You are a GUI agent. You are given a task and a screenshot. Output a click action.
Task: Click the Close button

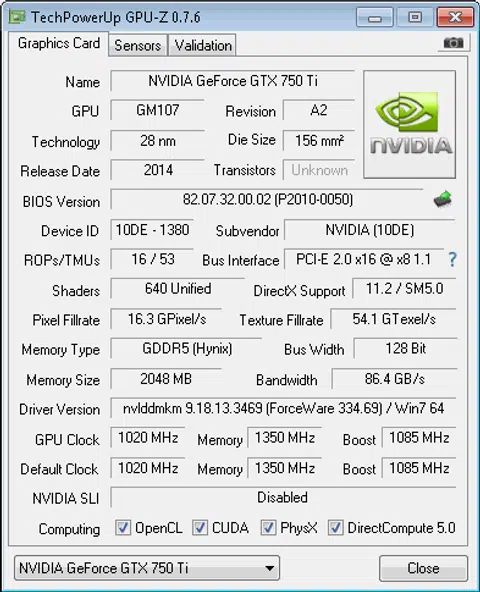(423, 568)
